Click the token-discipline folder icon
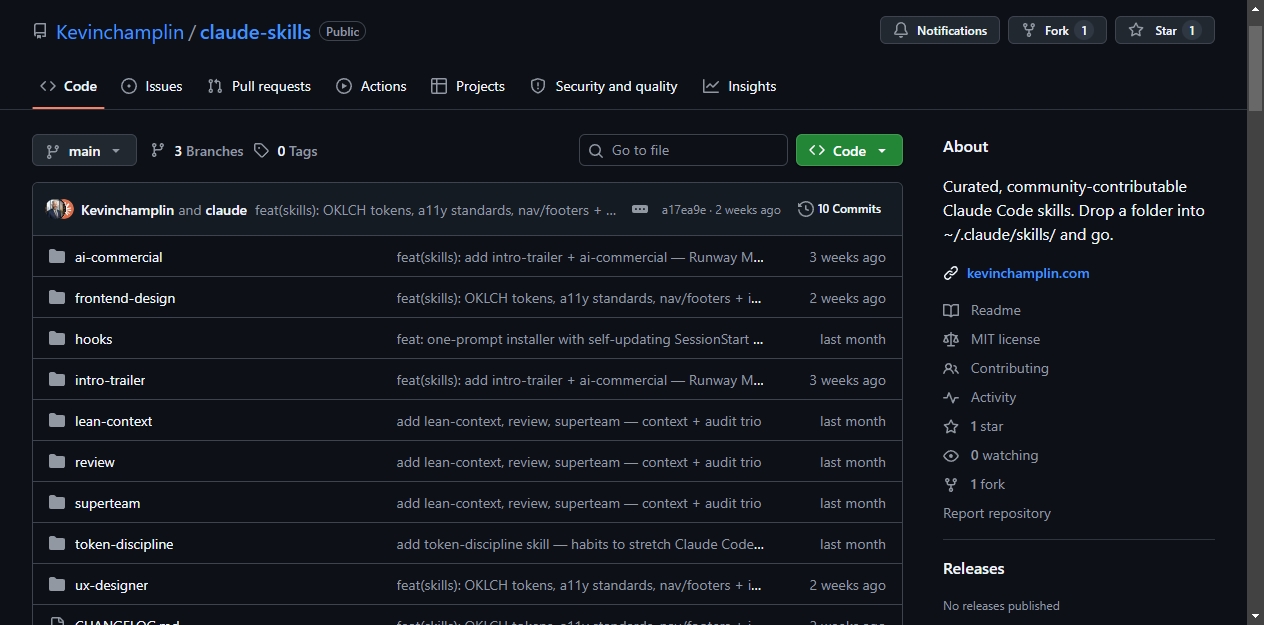This screenshot has height=625, width=1264. [57, 544]
